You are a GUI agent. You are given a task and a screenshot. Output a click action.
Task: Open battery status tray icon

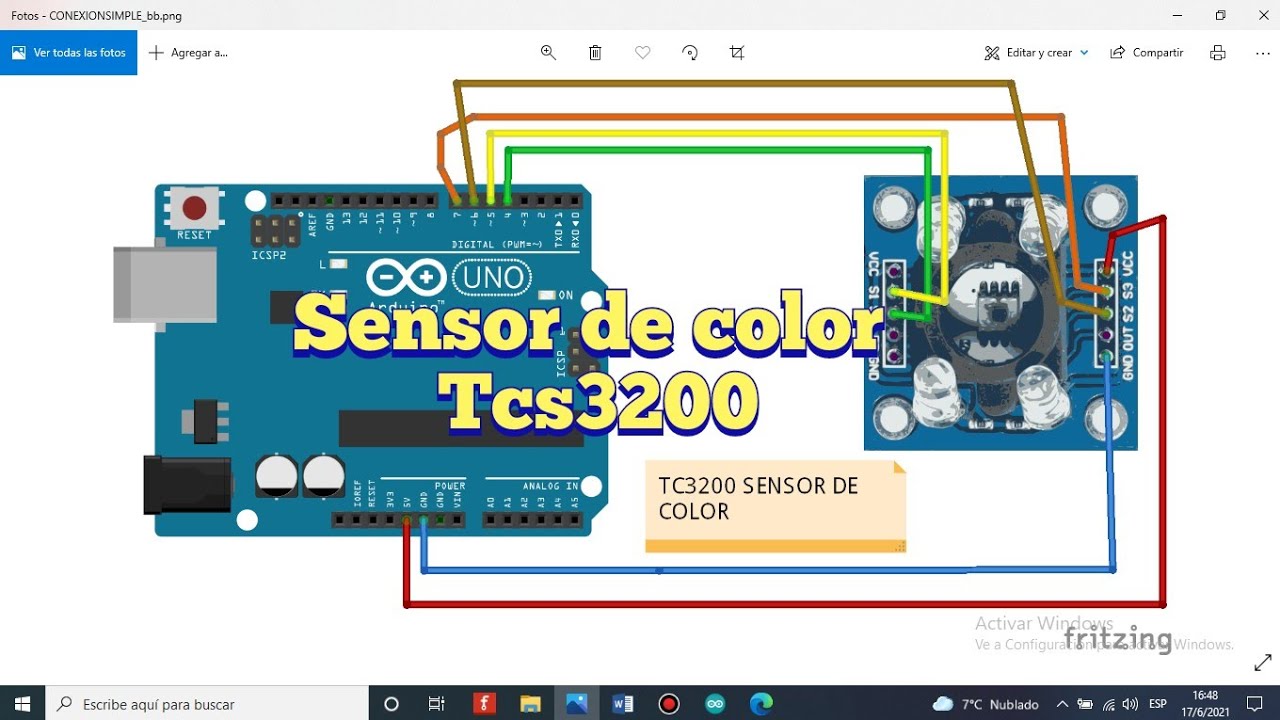pyautogui.click(x=1086, y=704)
